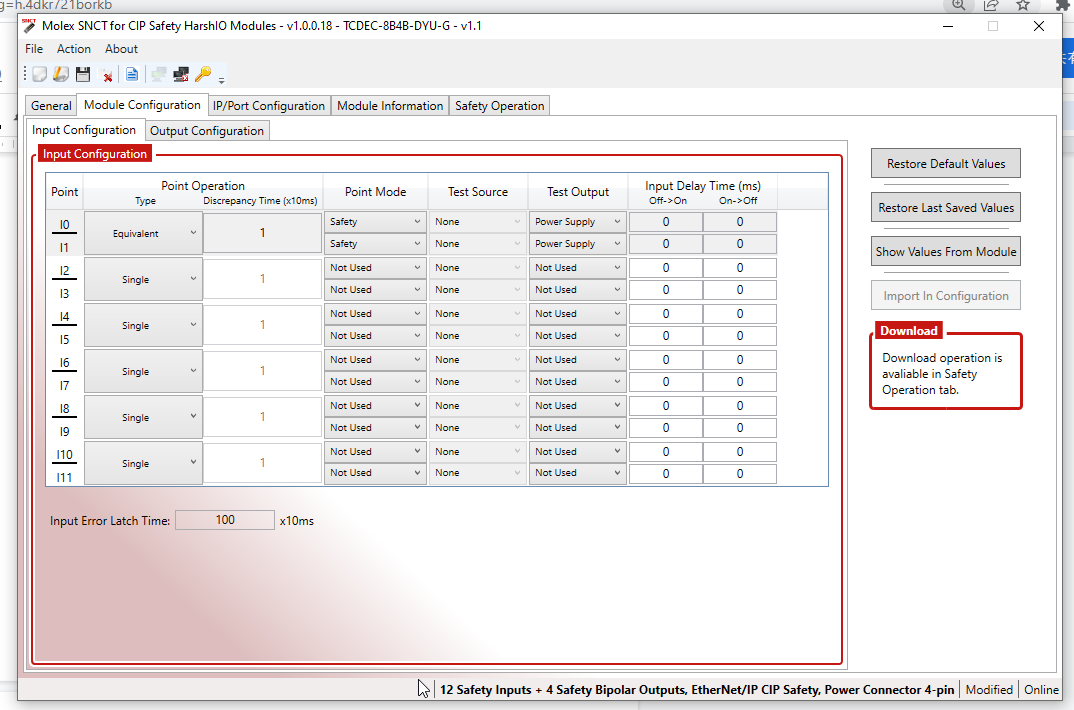Click the zoom magnifier in the browser behind
This screenshot has width=1074, height=710.
(959, 5)
